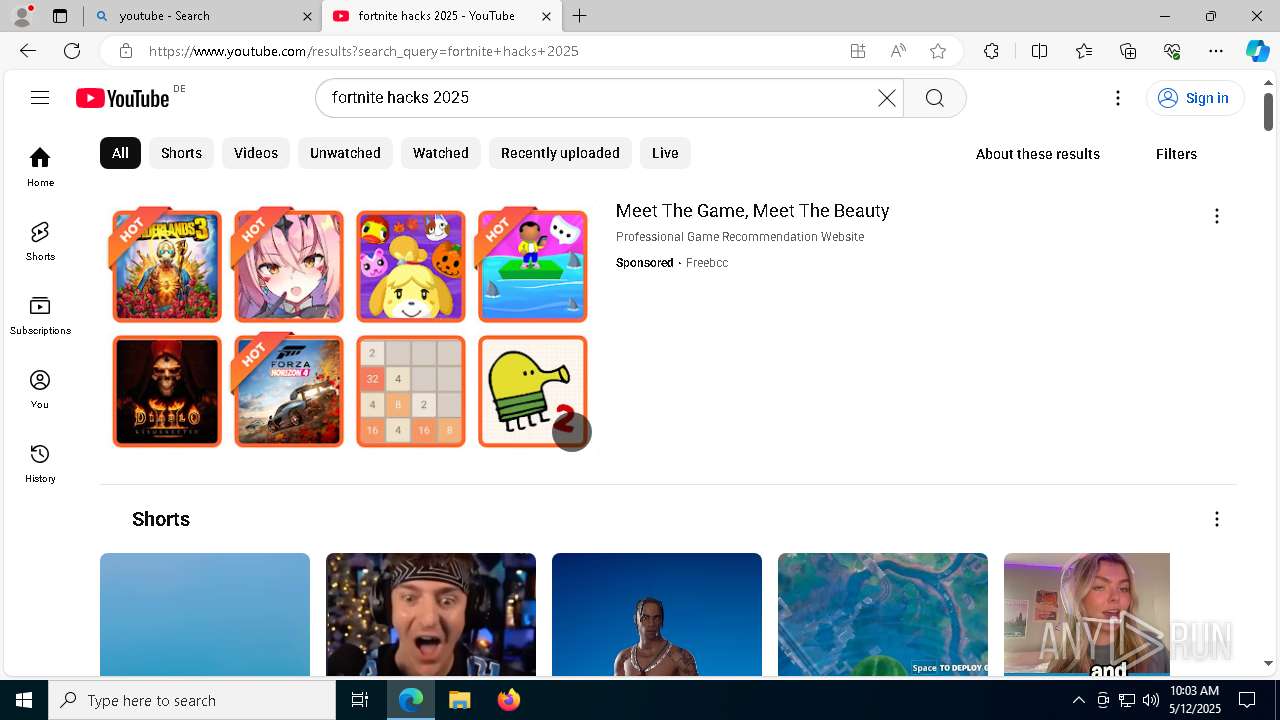Open File Explorer from the taskbar
The width and height of the screenshot is (1280, 720).
tap(459, 700)
